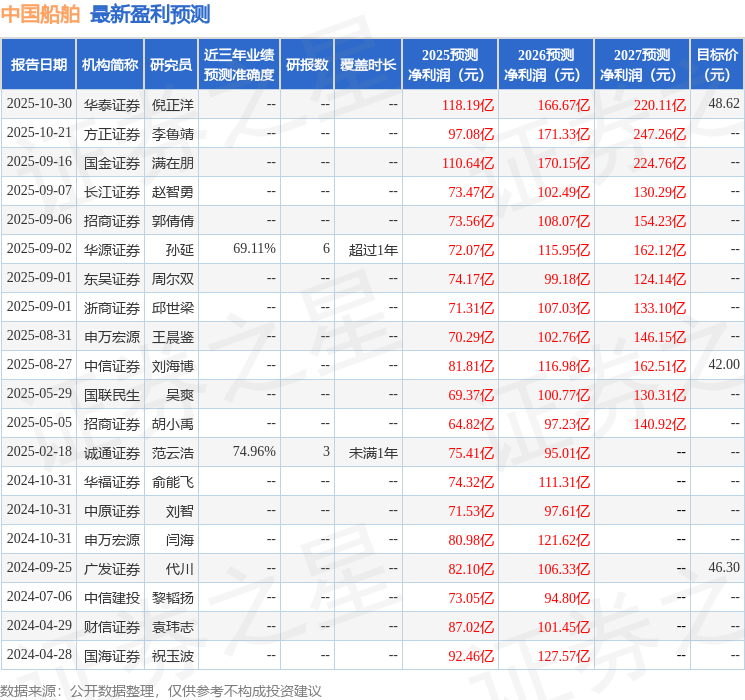Image resolution: width=745 pixels, height=700 pixels.
Task: Click the 近三年业绩预测准确度 column header
Action: tap(239, 65)
